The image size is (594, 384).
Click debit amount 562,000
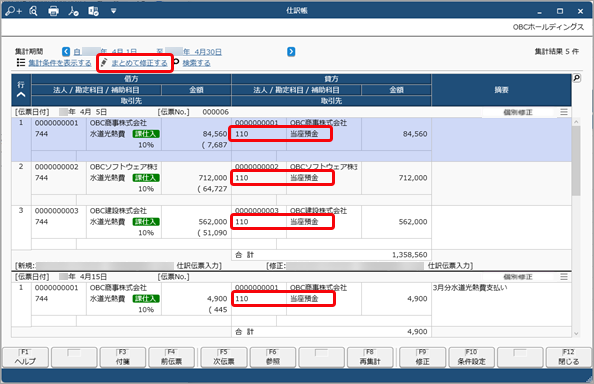point(213,222)
